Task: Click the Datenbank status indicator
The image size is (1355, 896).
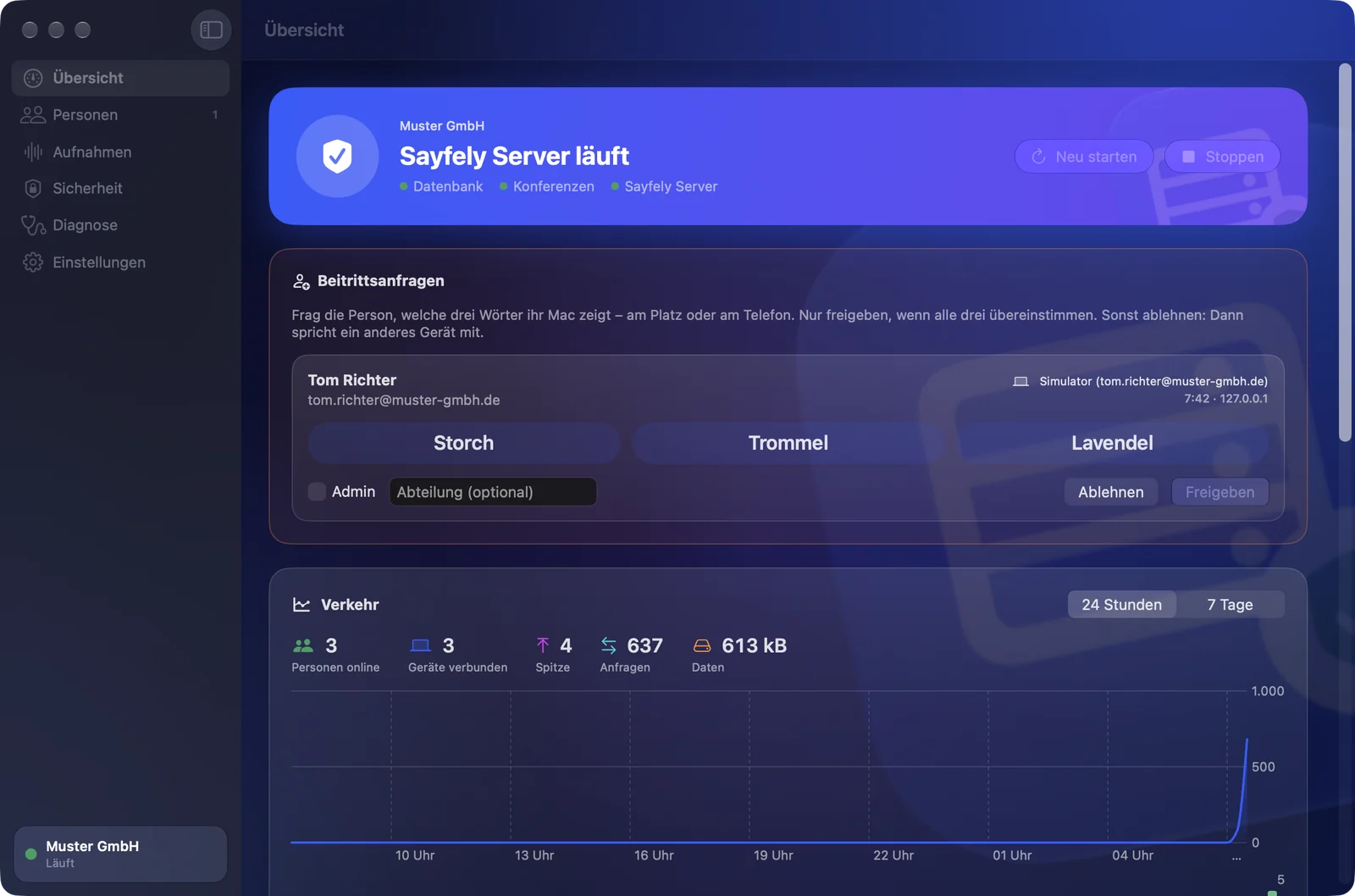Action: tap(441, 186)
